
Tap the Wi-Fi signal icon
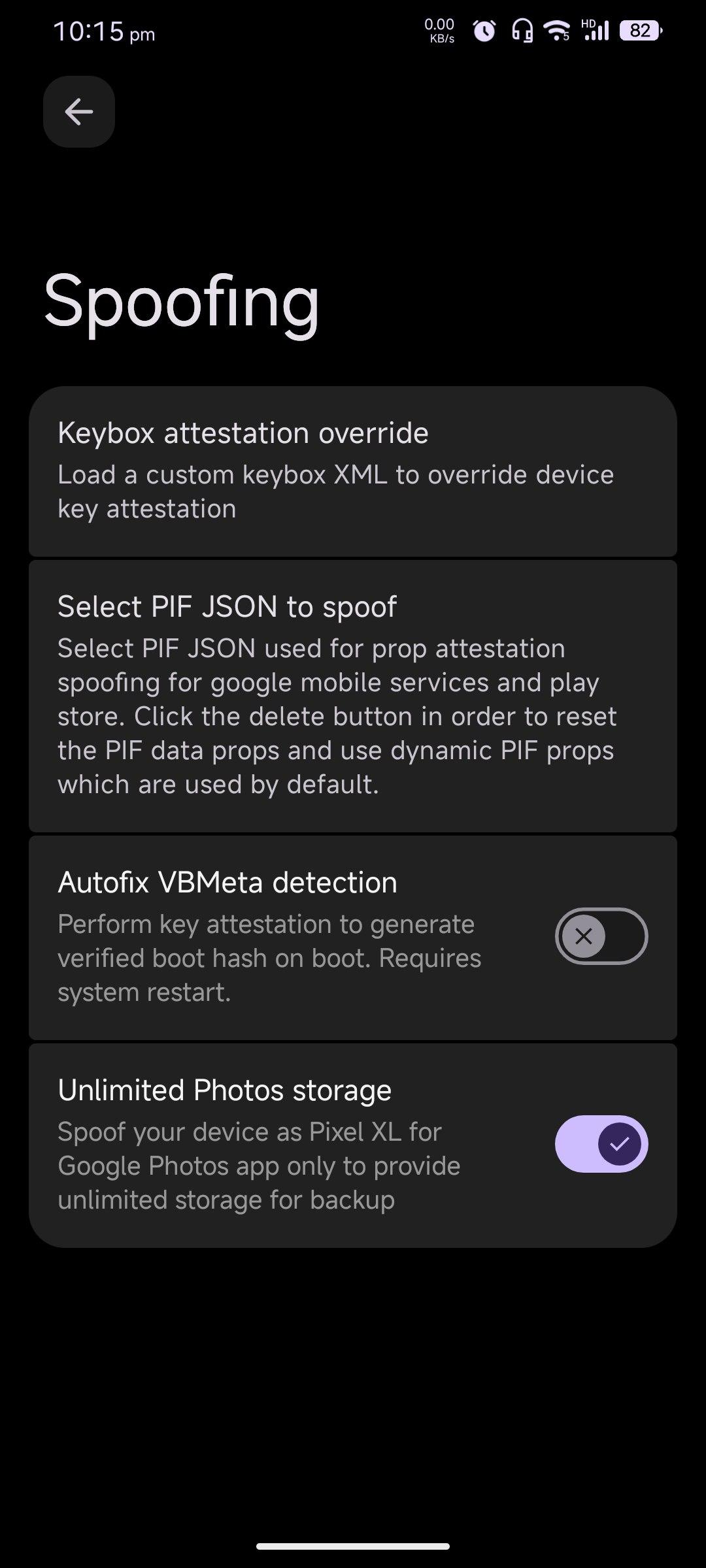coord(558,30)
